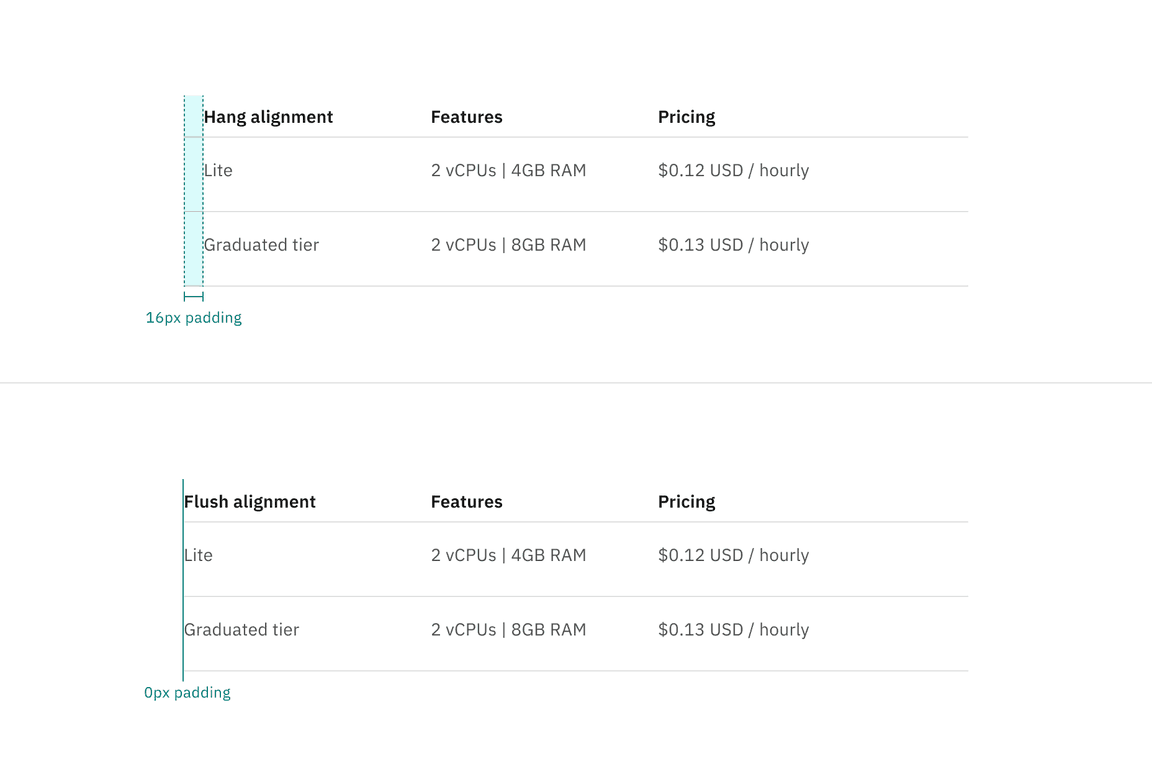The image size is (1152, 767).
Task: Select the Graduated tier row in the hang table
Action: click(x=261, y=245)
